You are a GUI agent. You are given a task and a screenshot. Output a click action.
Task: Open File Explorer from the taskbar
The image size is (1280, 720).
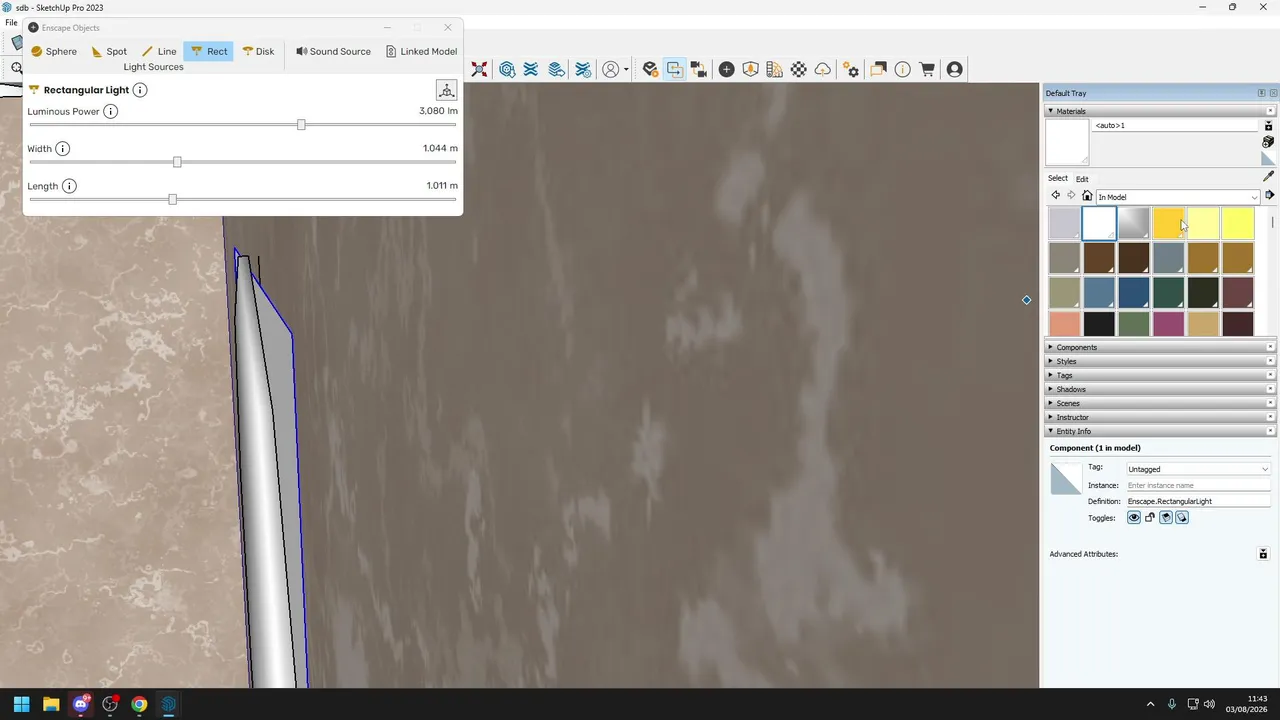click(x=51, y=704)
